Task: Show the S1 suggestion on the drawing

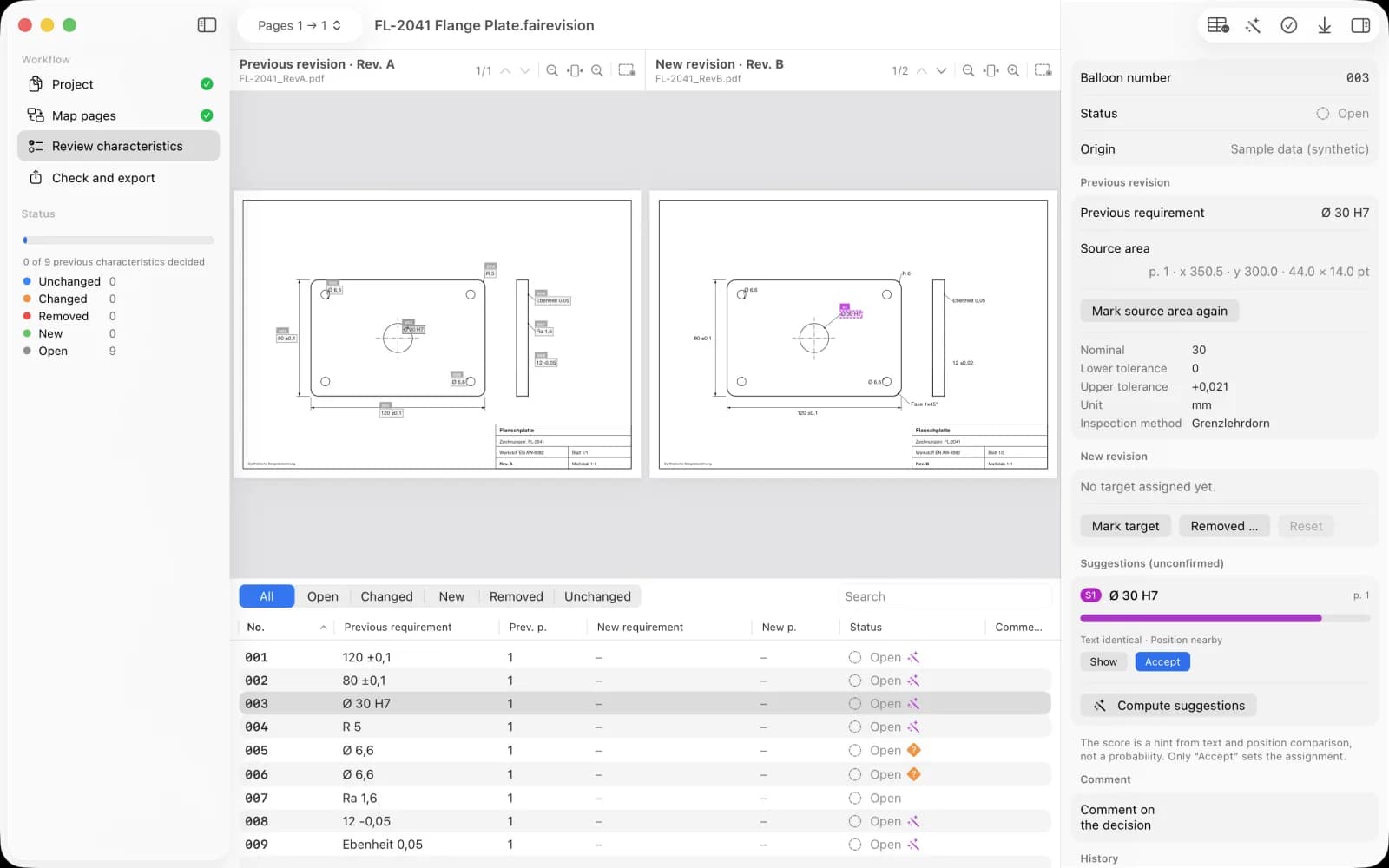Action: click(x=1103, y=661)
